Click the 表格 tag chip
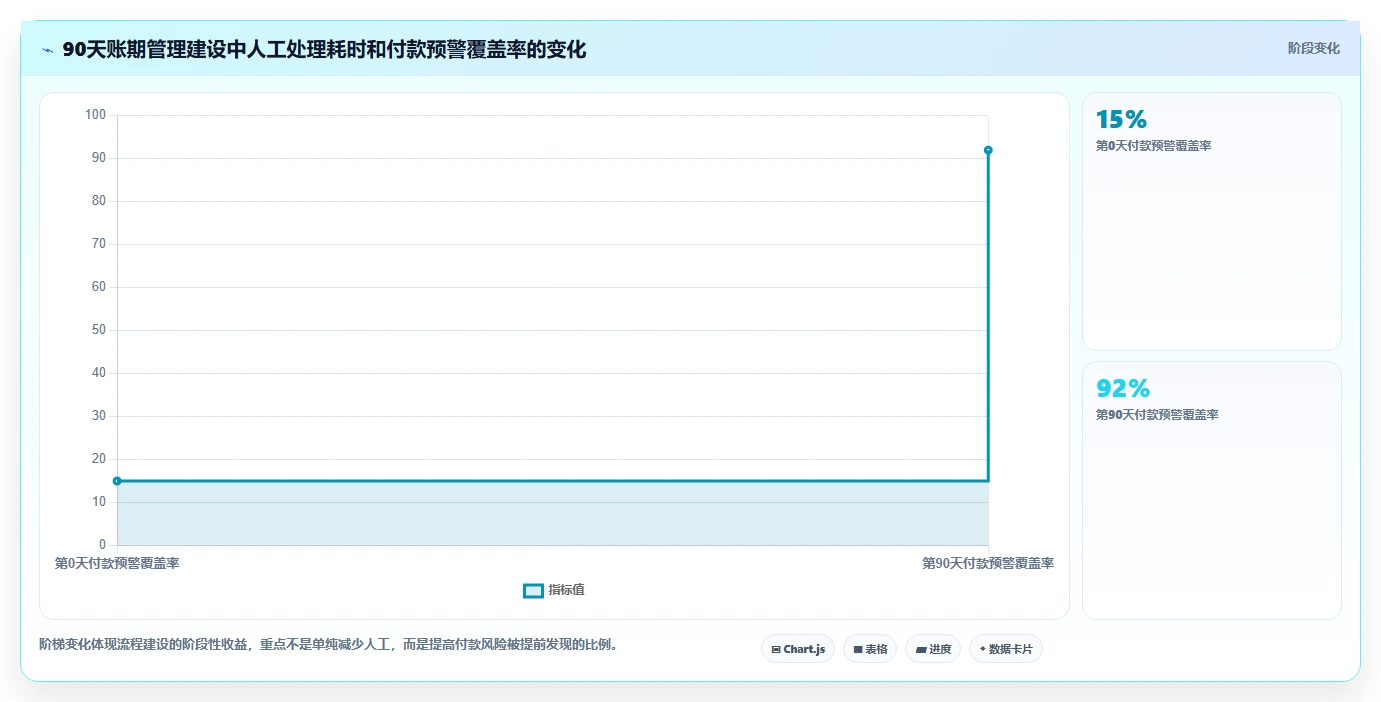This screenshot has width=1381, height=702. coord(870,649)
